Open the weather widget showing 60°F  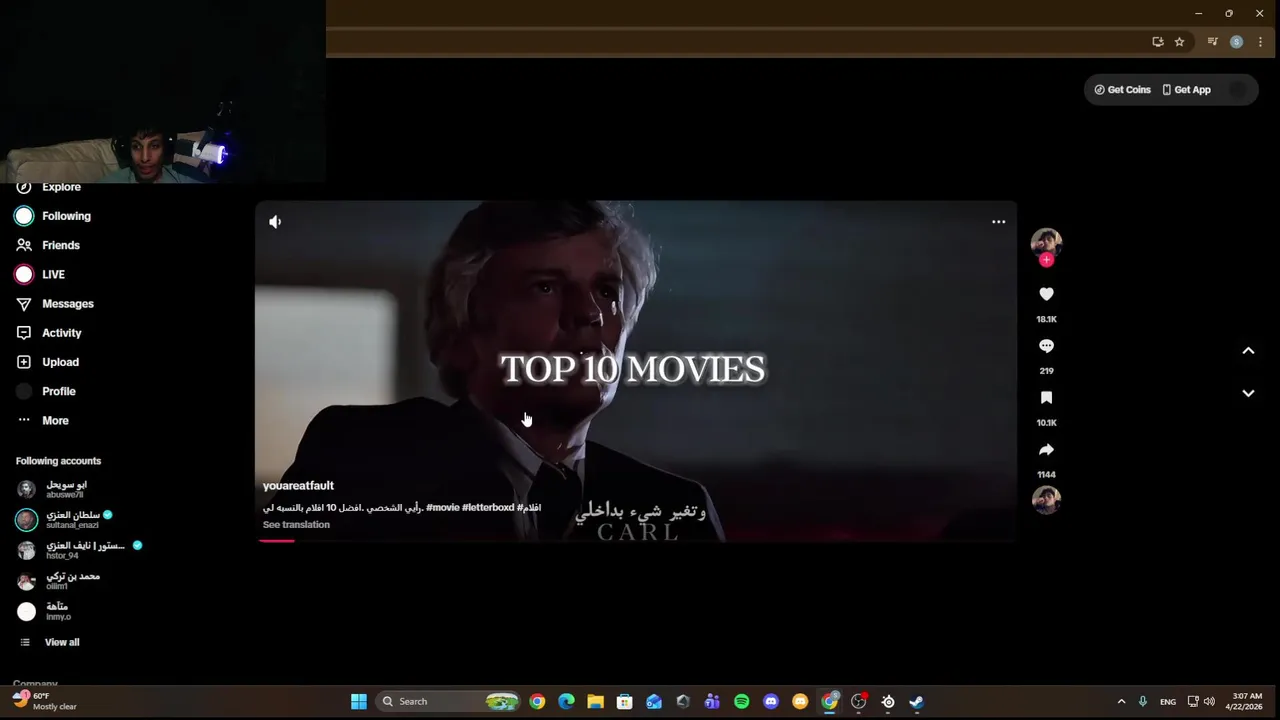(x=45, y=701)
